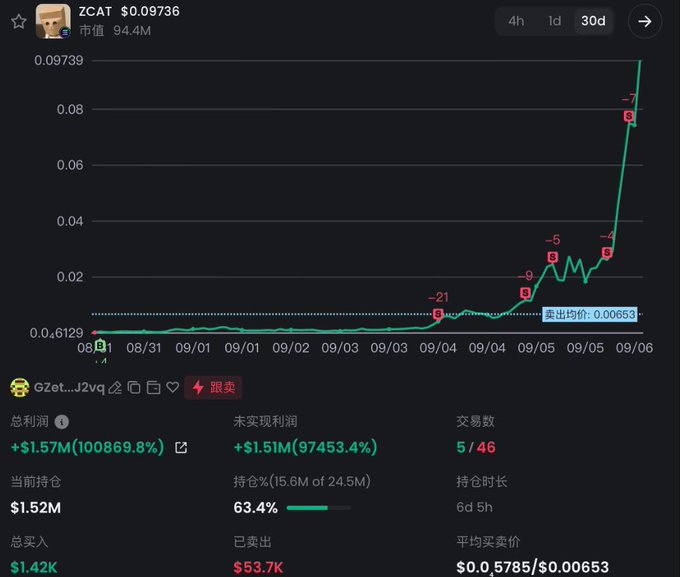Select the -9 sell marker on chart
This screenshot has height=577, width=680.
525,293
